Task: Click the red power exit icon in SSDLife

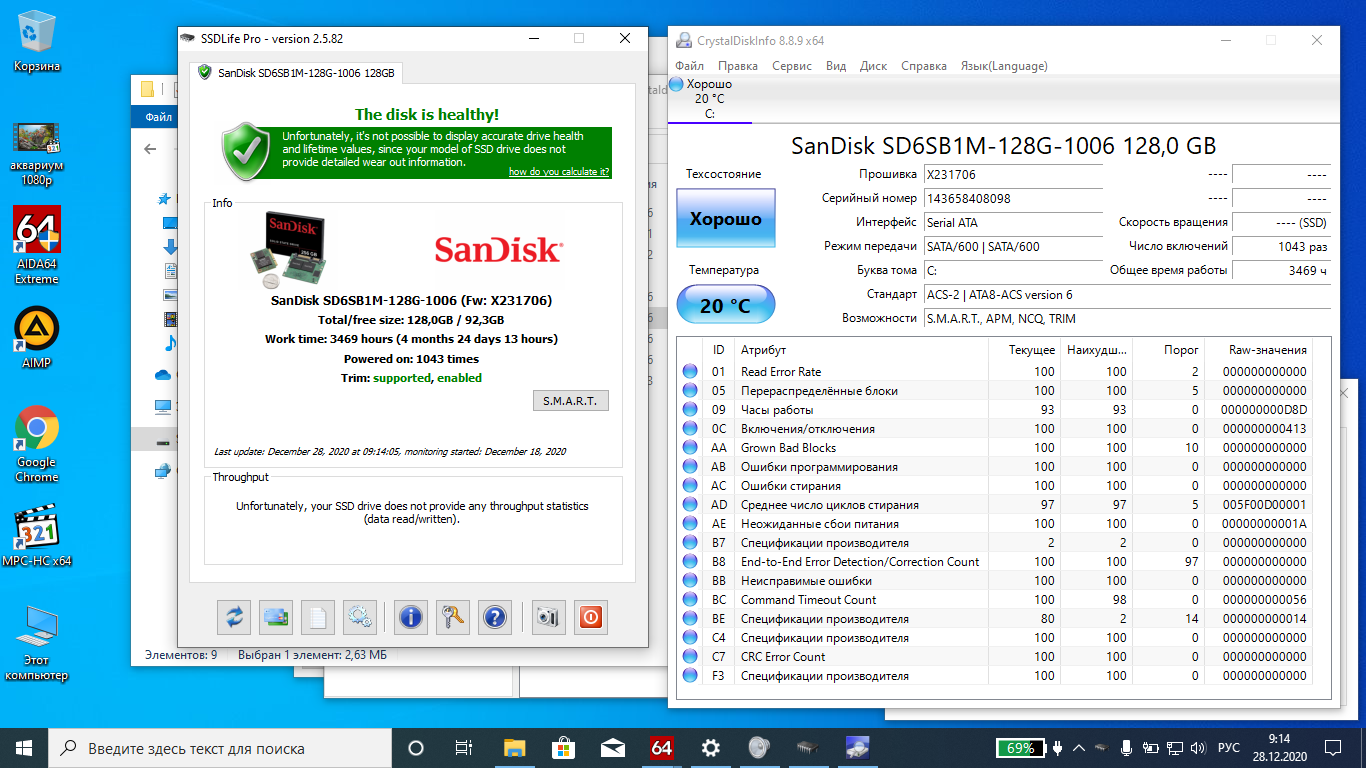Action: pyautogui.click(x=590, y=617)
